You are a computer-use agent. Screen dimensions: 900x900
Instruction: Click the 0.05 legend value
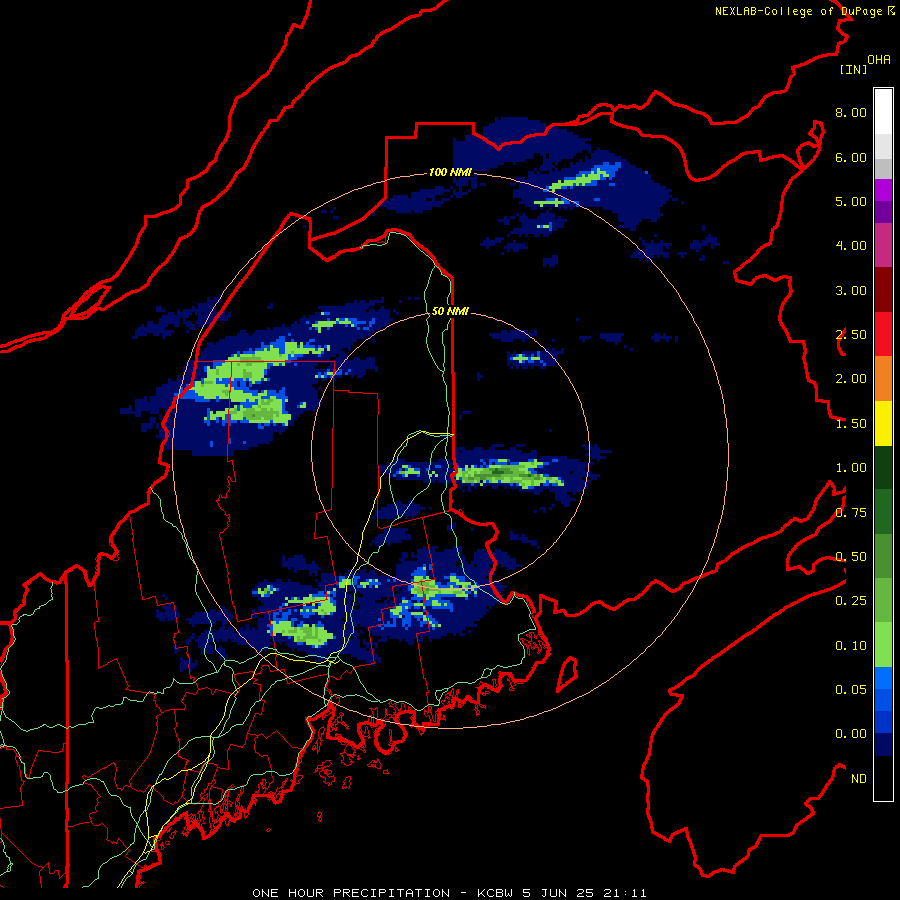pos(851,690)
